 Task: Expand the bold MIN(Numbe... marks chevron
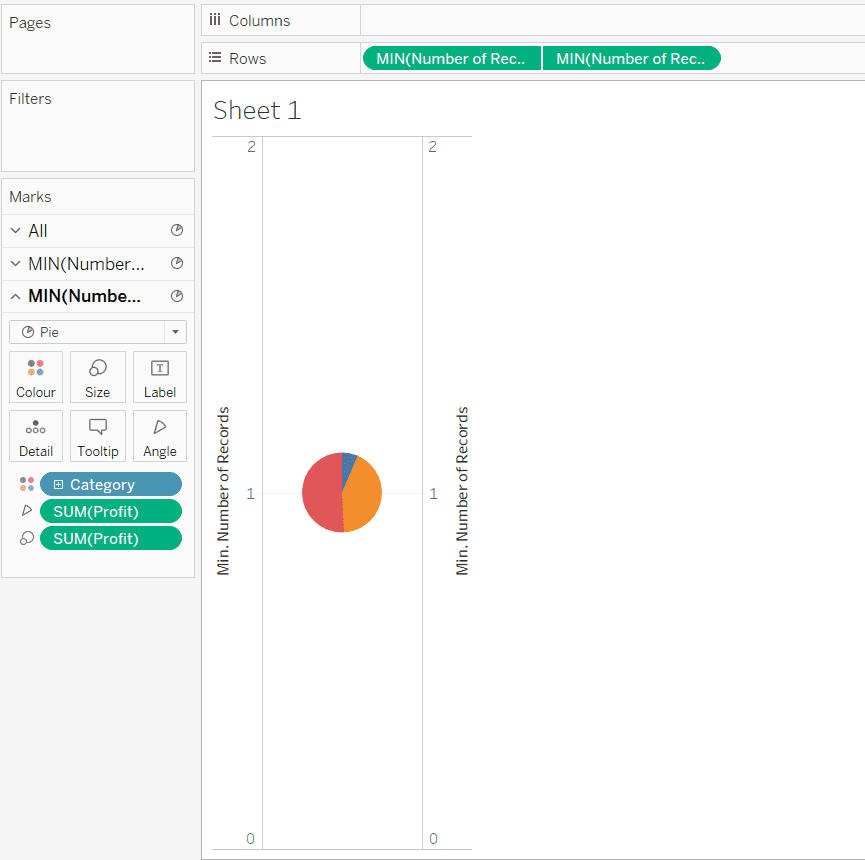pyautogui.click(x=15, y=297)
